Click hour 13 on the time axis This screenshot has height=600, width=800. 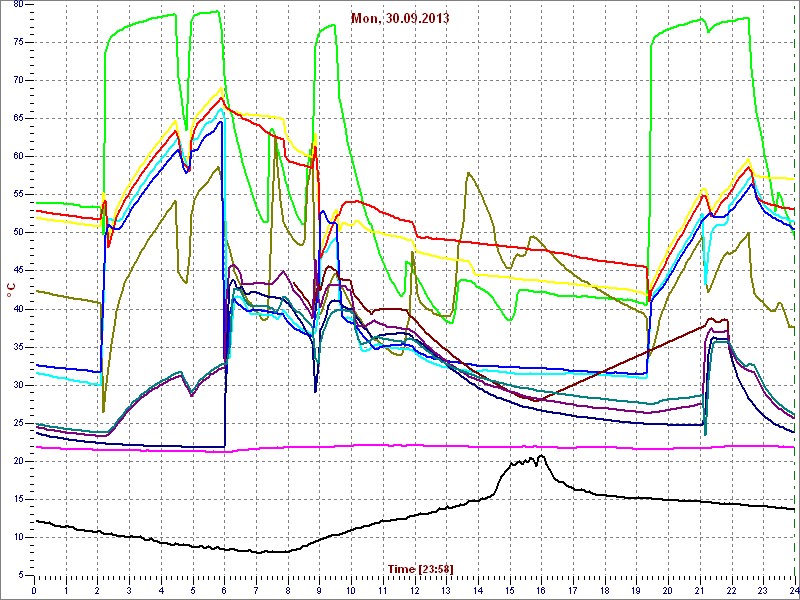pos(446,590)
